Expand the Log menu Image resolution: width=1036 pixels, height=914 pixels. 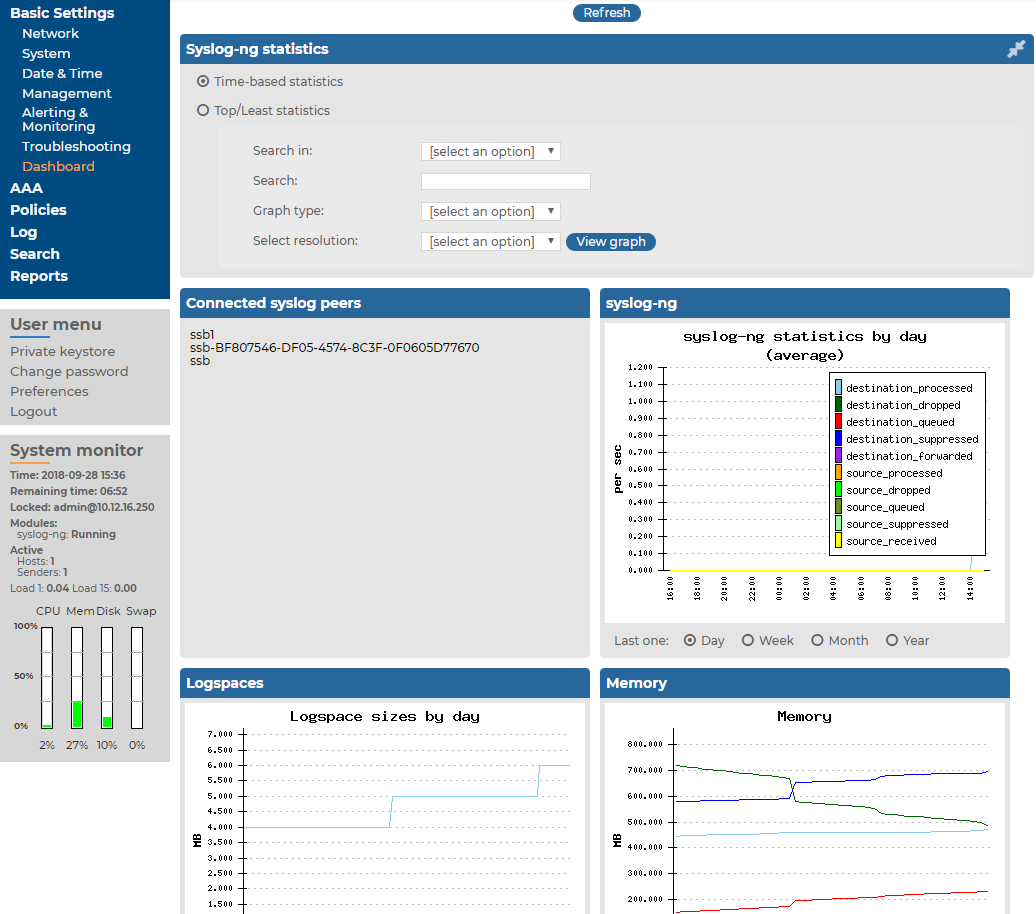(x=24, y=232)
